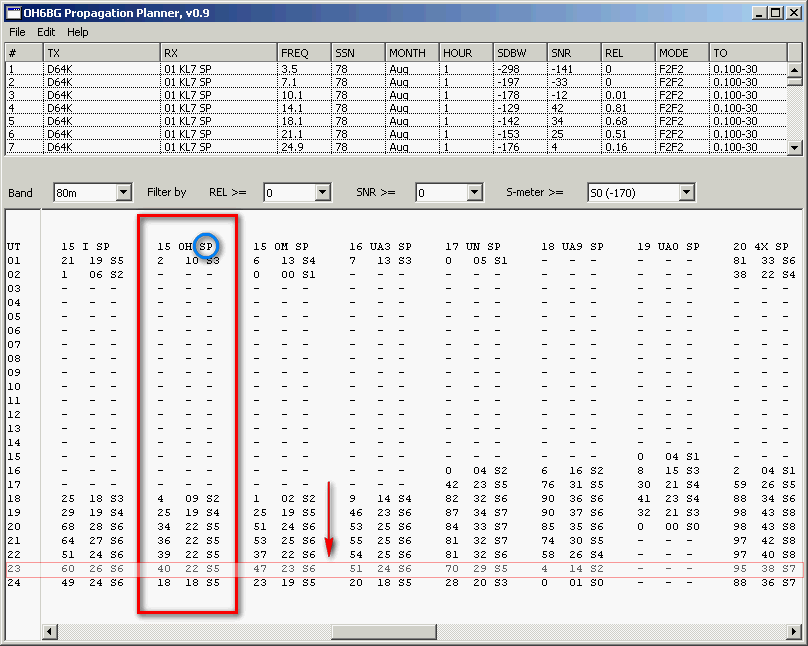Expand the SNR >= filter dropdown
808x646 pixels.
(x=475, y=193)
